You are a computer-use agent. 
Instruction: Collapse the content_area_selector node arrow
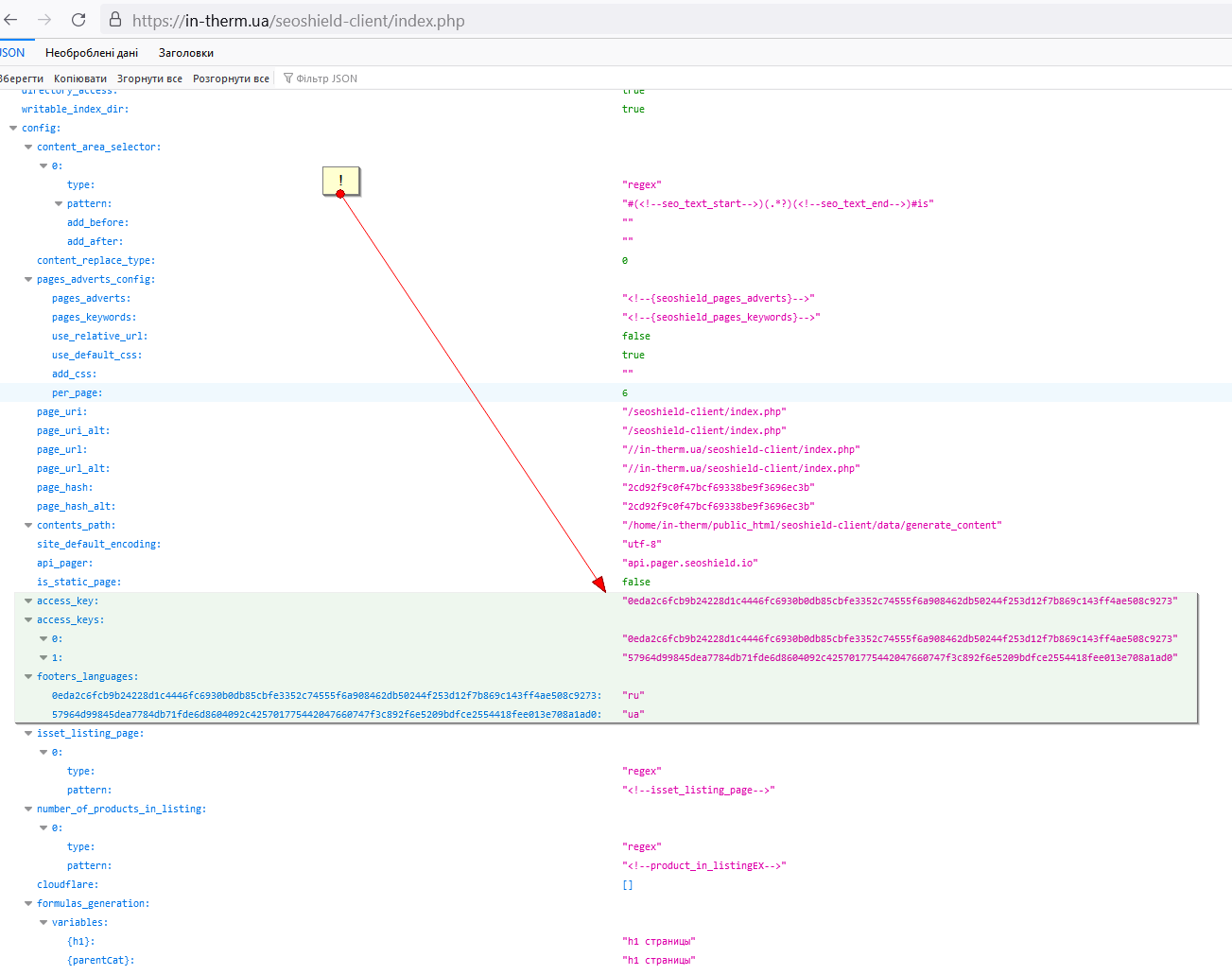[28, 148]
